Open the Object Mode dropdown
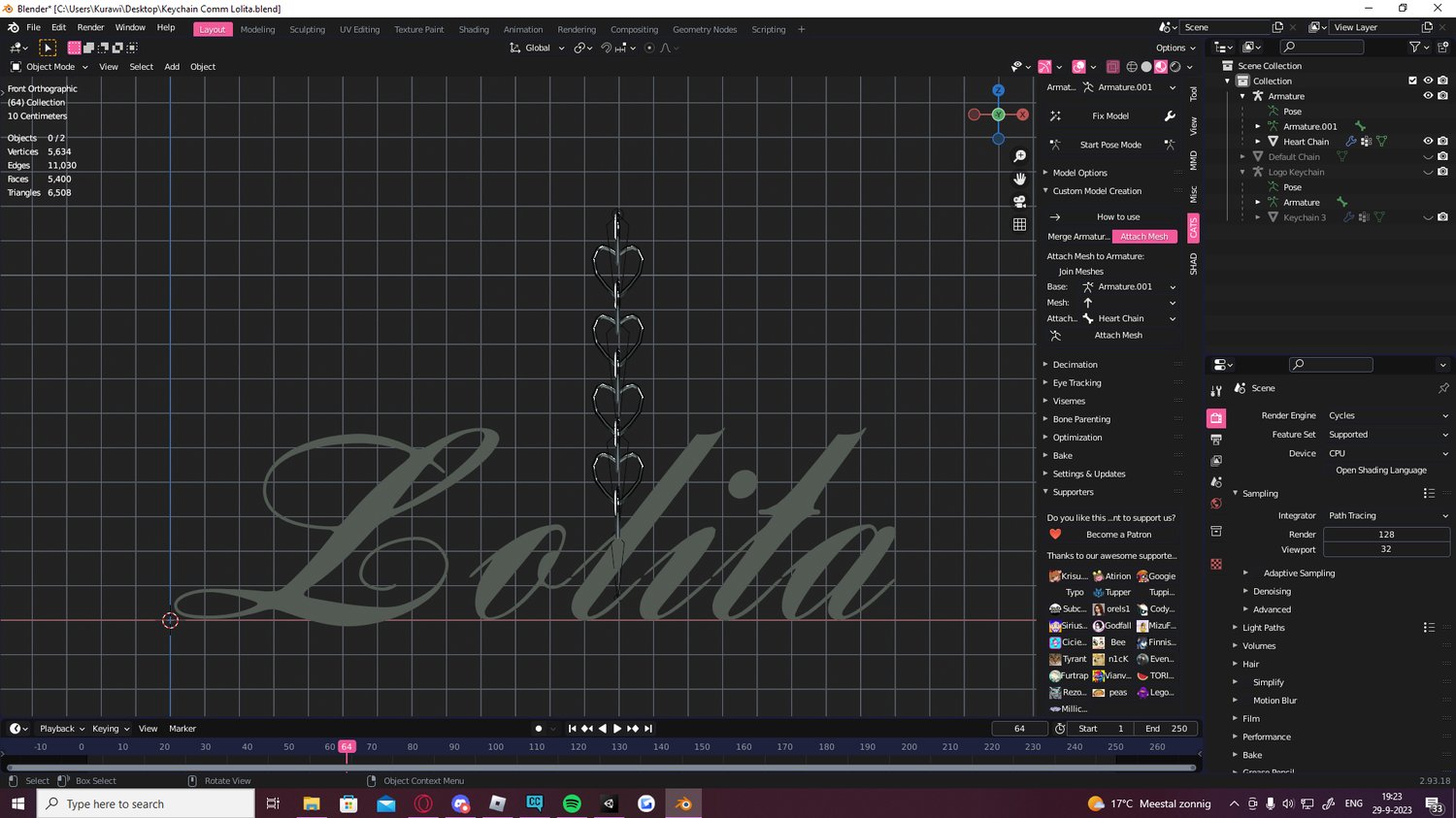The image size is (1456, 818). tap(49, 67)
